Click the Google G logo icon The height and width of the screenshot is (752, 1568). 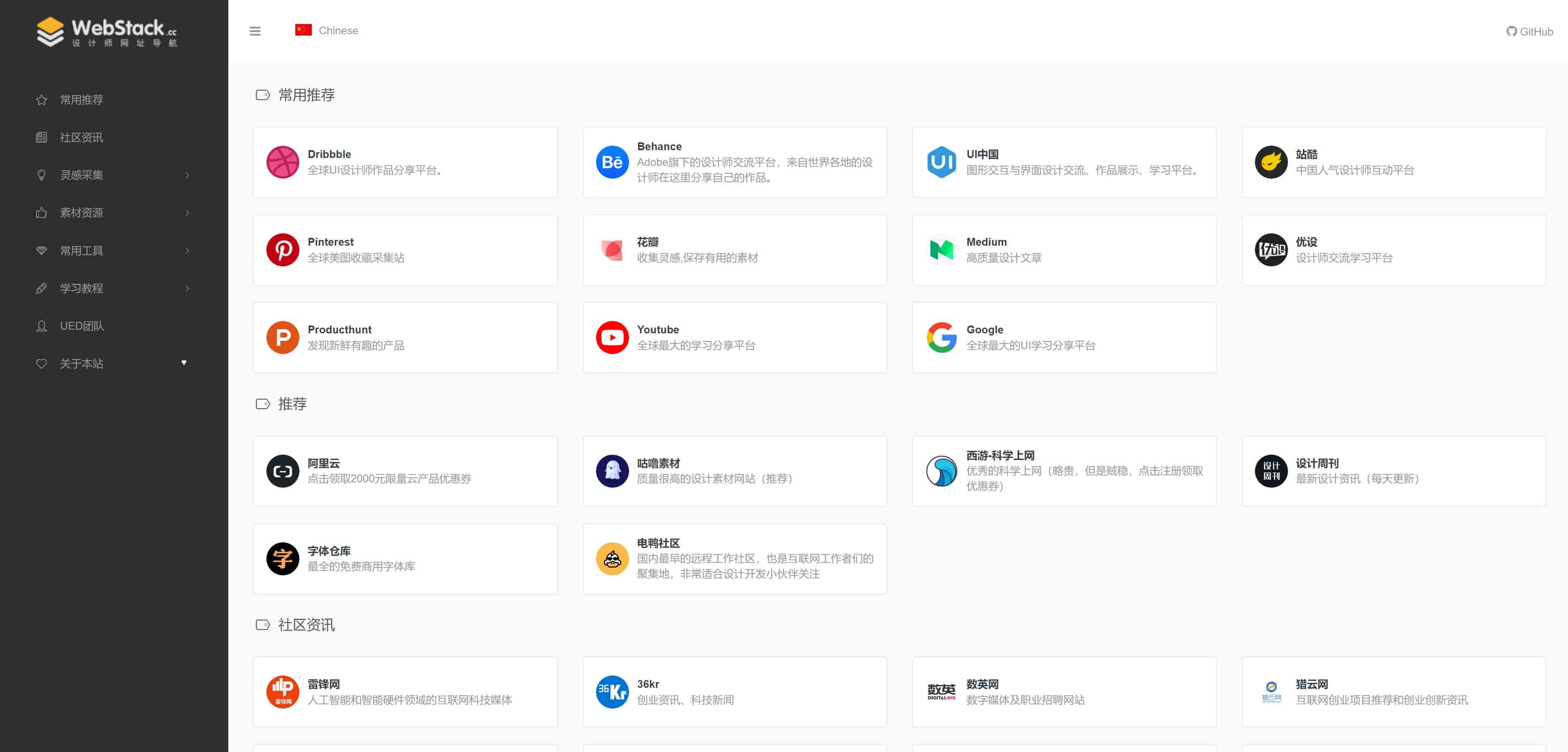(941, 338)
